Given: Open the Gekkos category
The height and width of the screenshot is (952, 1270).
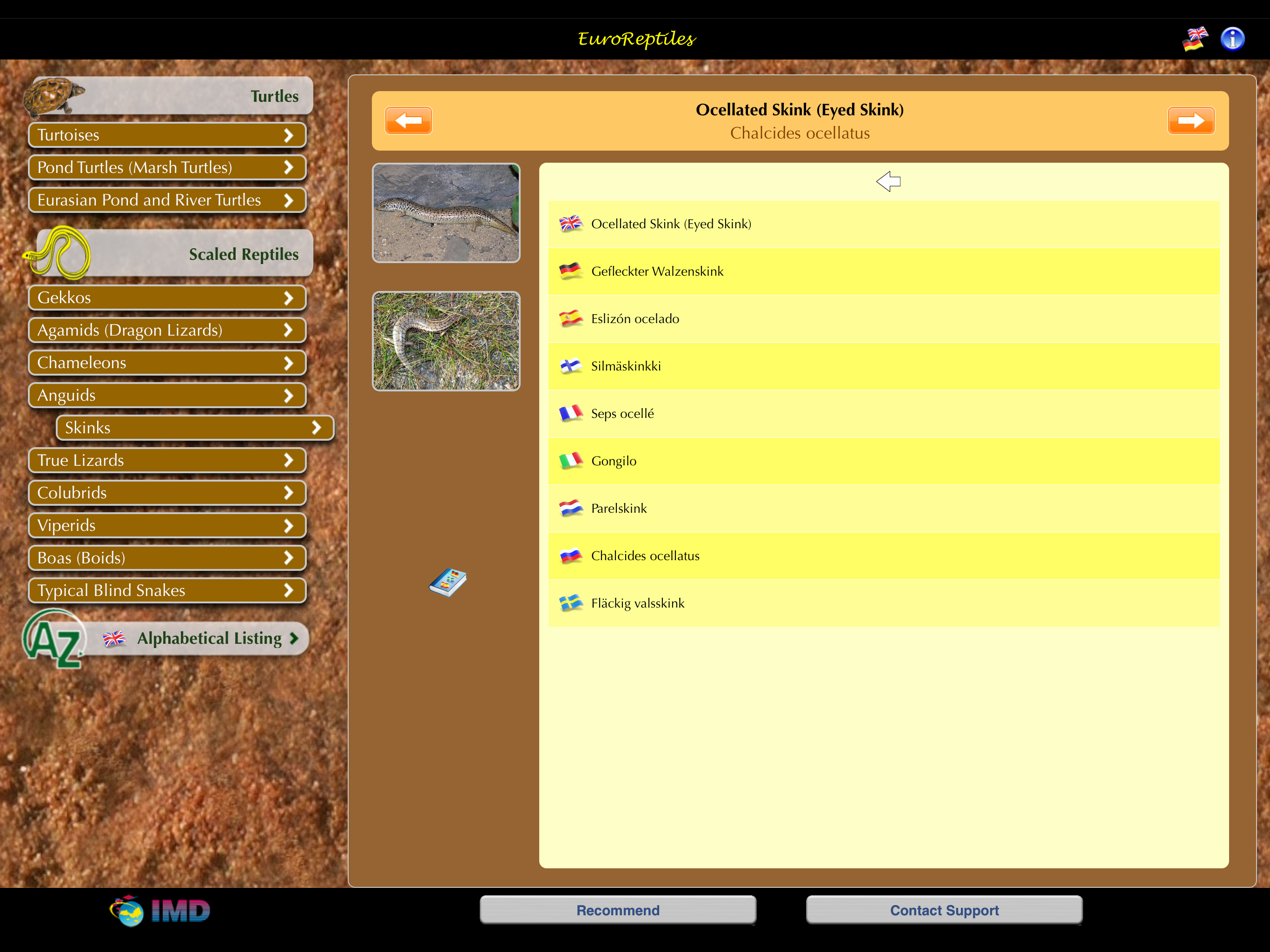Looking at the screenshot, I should tap(167, 297).
